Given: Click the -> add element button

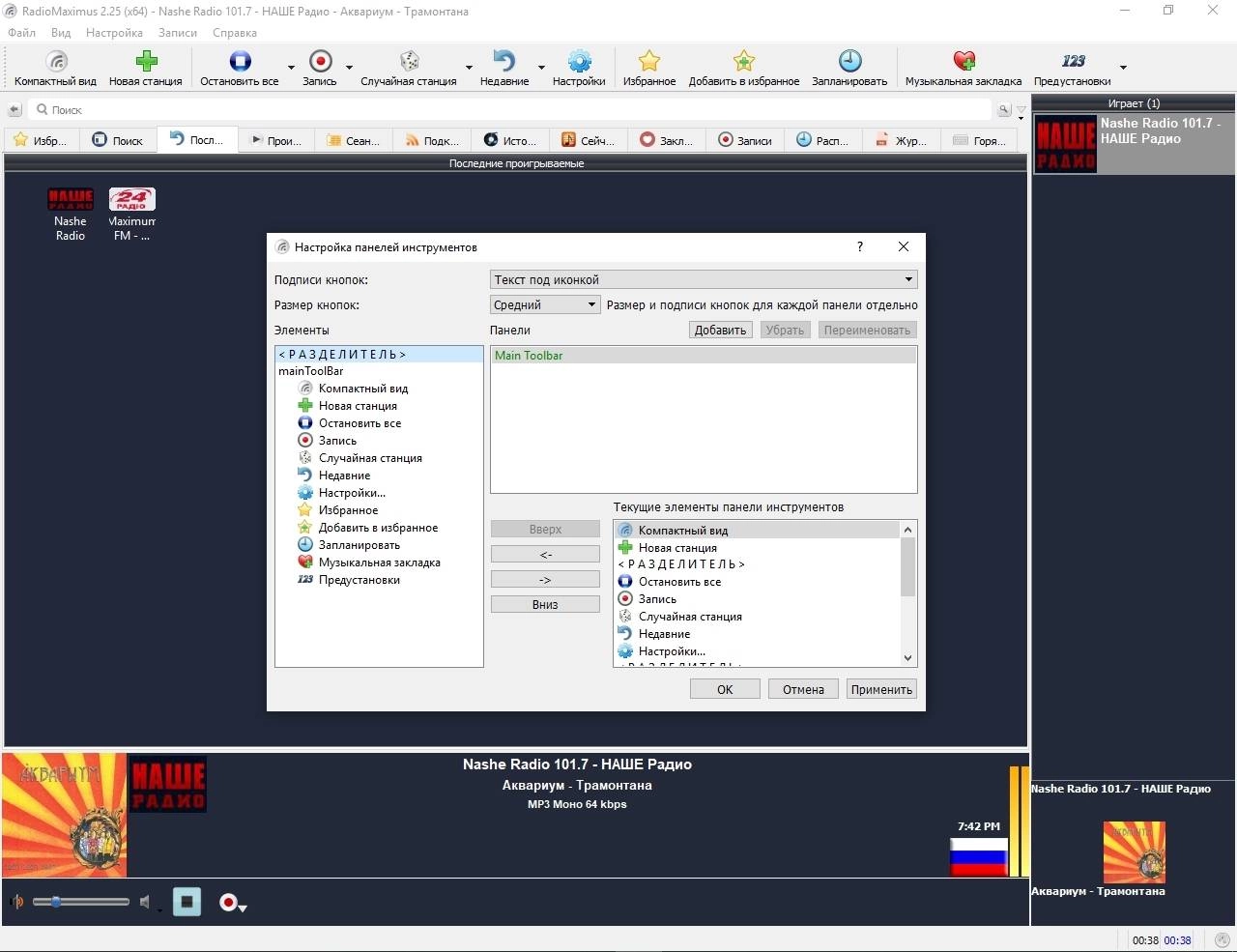Looking at the screenshot, I should pos(545,579).
